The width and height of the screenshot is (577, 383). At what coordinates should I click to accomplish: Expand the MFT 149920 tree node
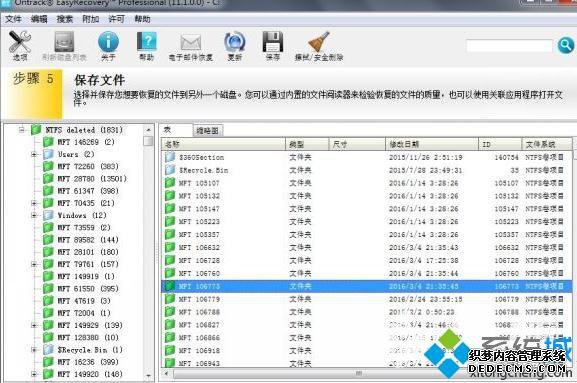click(34, 374)
